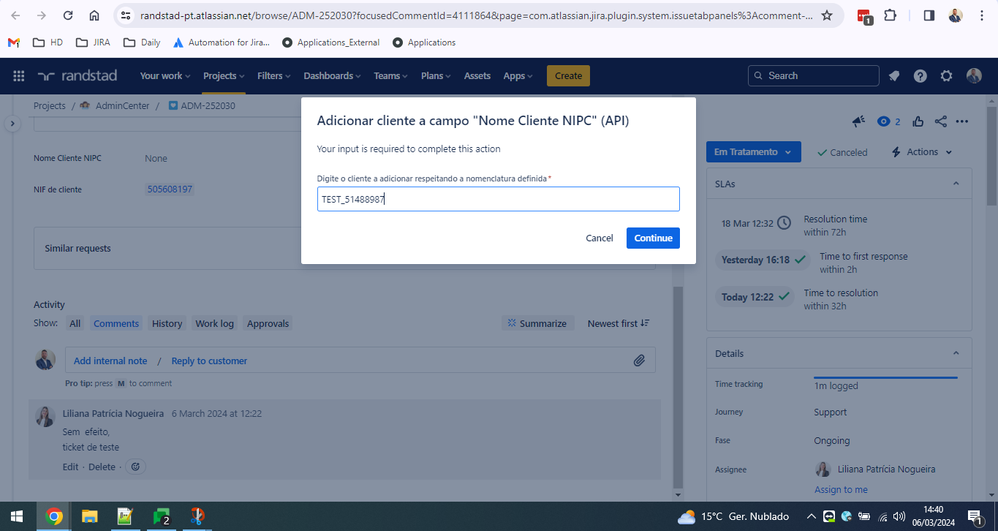The height and width of the screenshot is (531, 998).
Task: Click the Create button
Action: [x=568, y=76]
